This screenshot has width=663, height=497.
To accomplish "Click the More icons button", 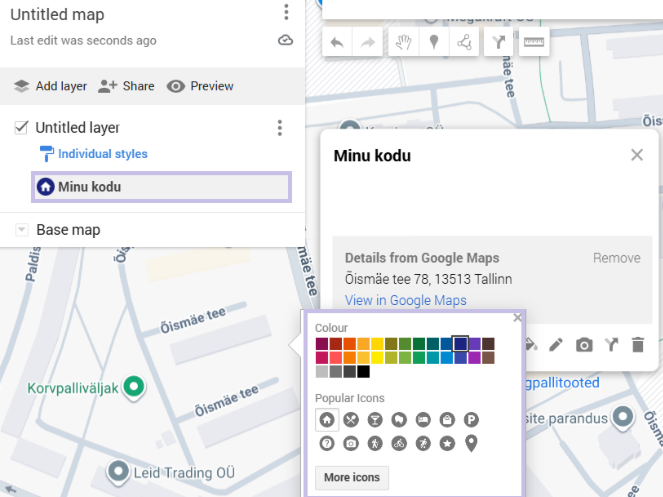I will (x=352, y=477).
